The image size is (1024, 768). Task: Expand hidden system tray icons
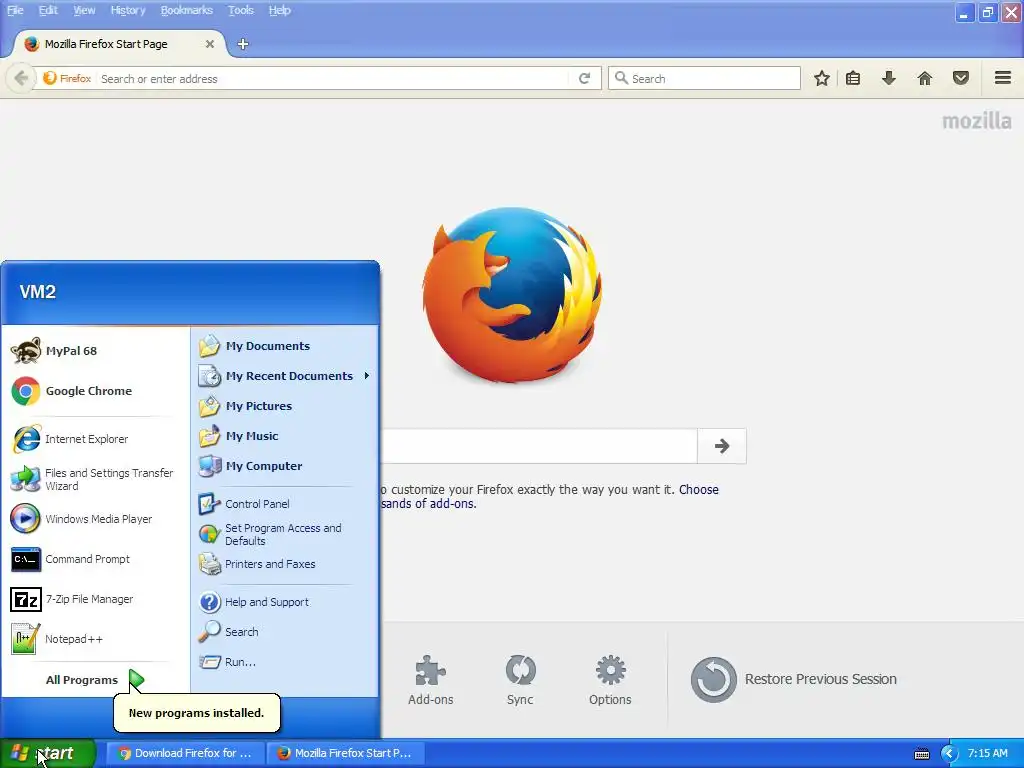(949, 754)
